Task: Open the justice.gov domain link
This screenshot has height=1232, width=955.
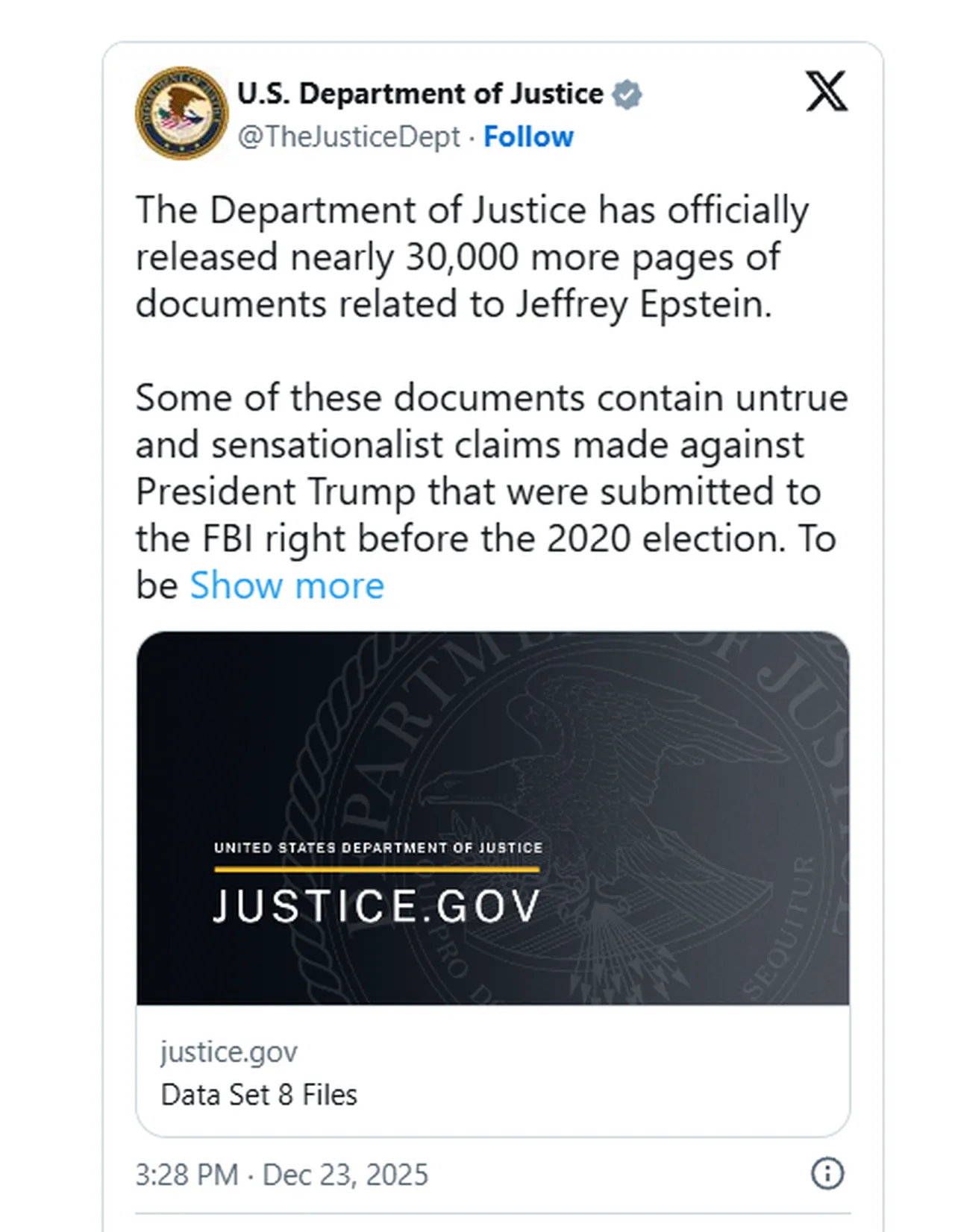Action: tap(228, 1052)
